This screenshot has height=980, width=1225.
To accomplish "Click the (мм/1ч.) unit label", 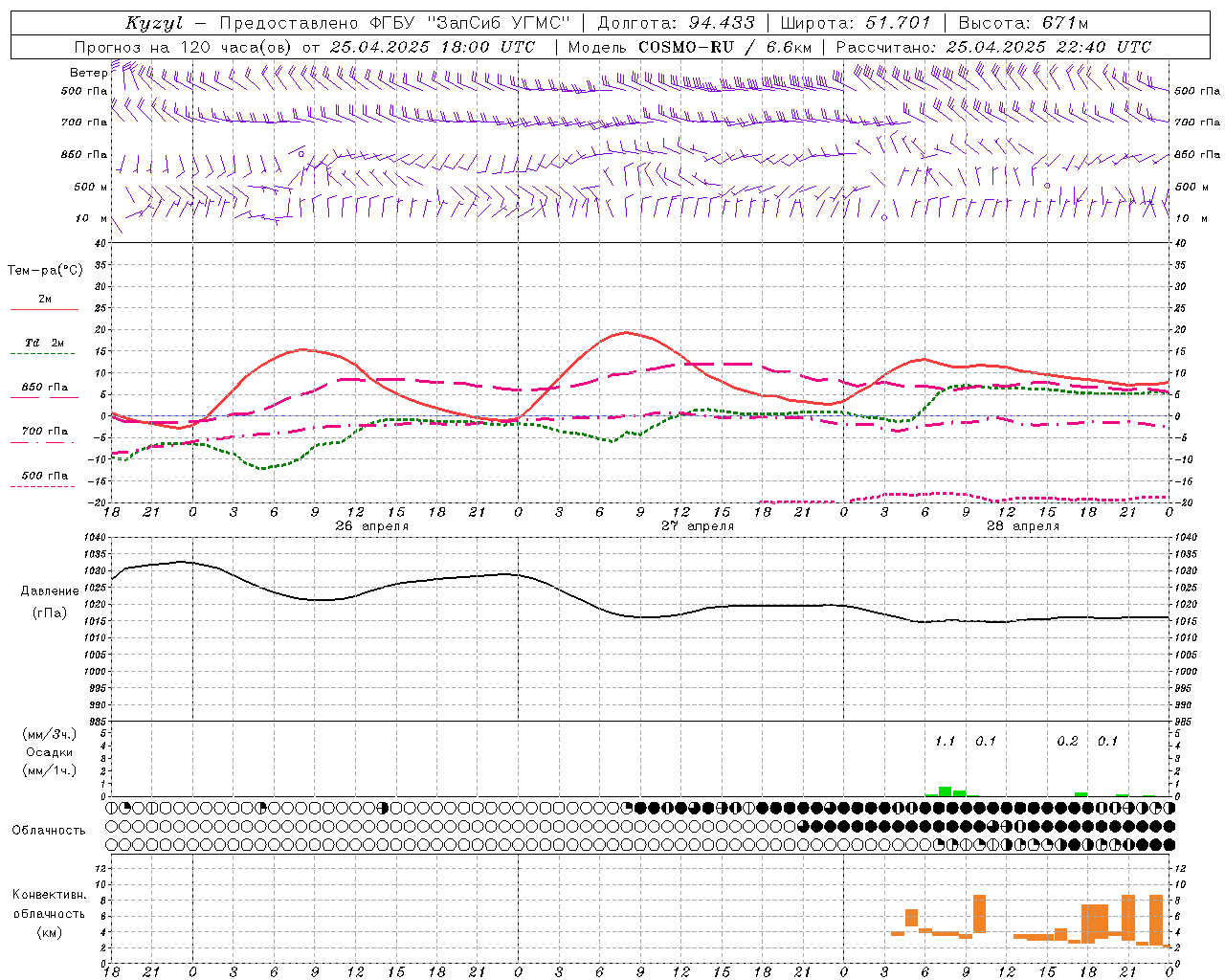I will 50,770.
